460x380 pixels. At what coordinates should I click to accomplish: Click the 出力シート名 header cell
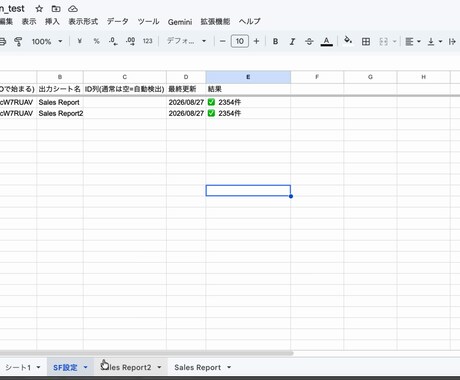[60, 89]
